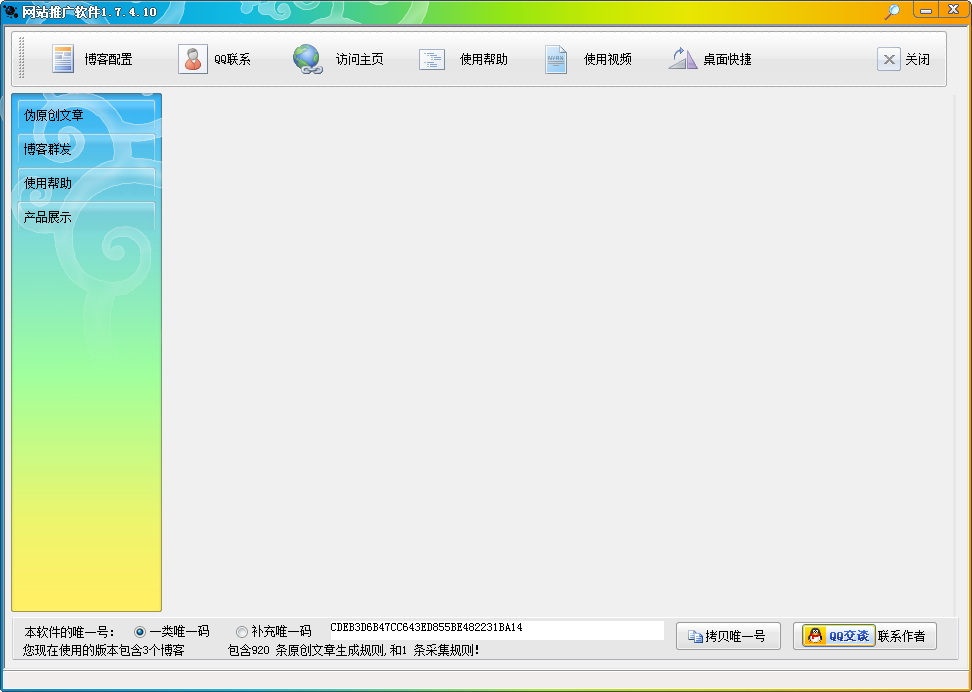Screen dimensions: 972x692
Task: Open 博客配置 via its toolbar icon
Action: [x=62, y=59]
